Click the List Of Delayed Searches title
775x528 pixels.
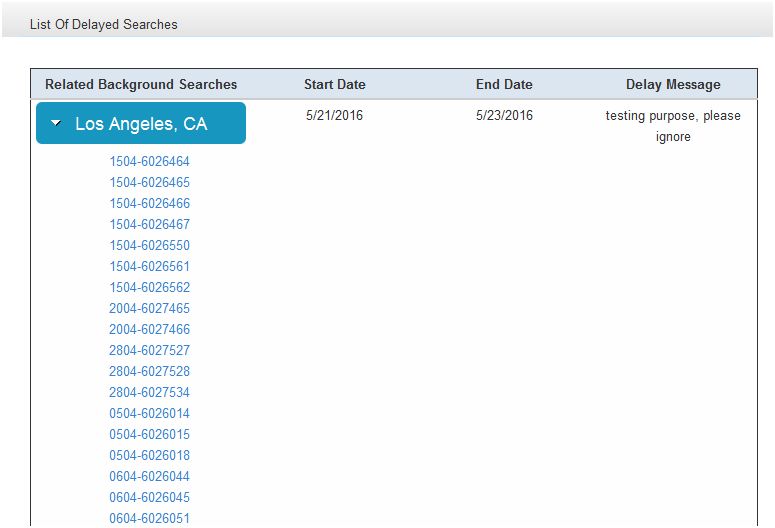point(103,24)
